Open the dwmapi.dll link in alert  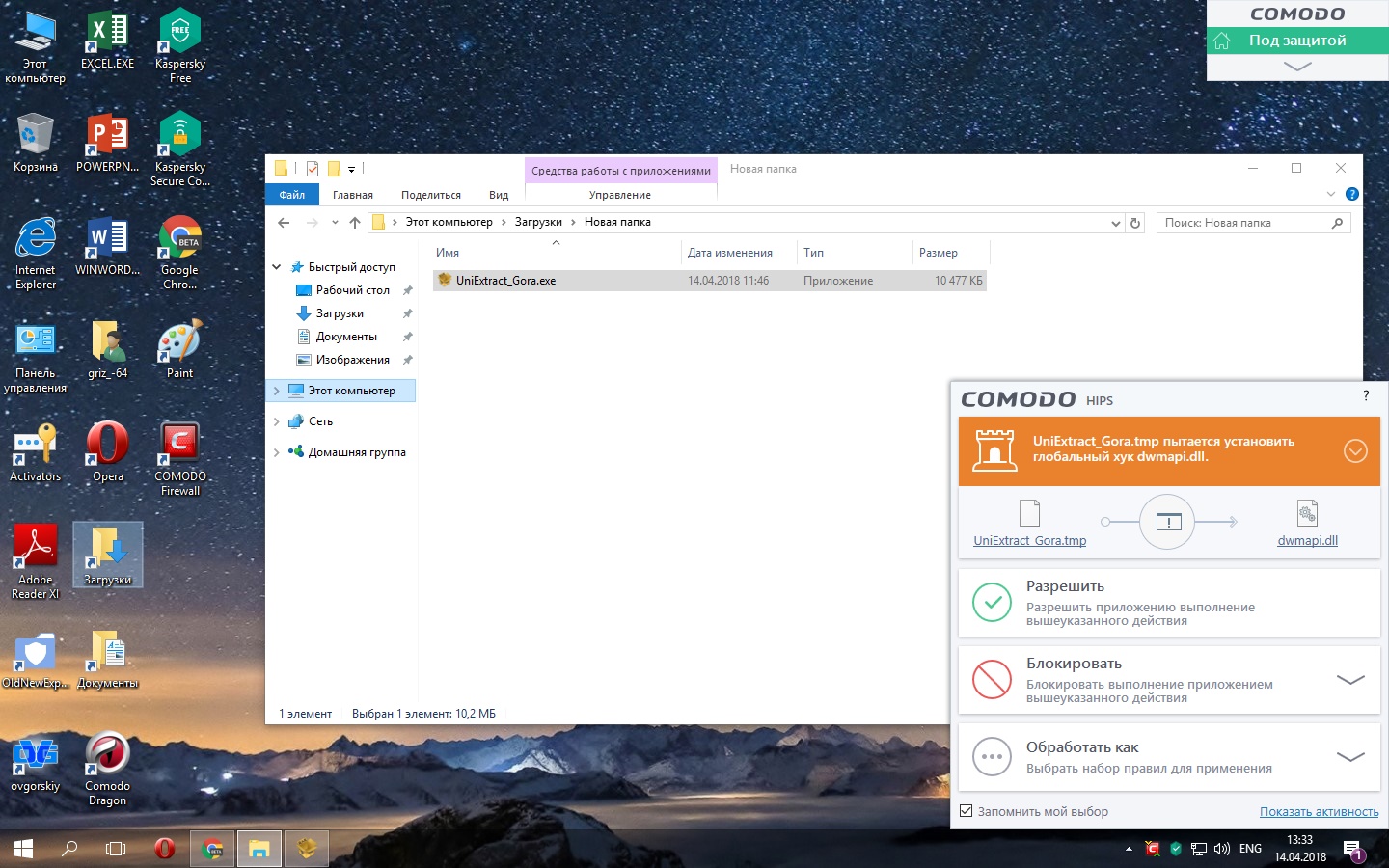tap(1307, 540)
